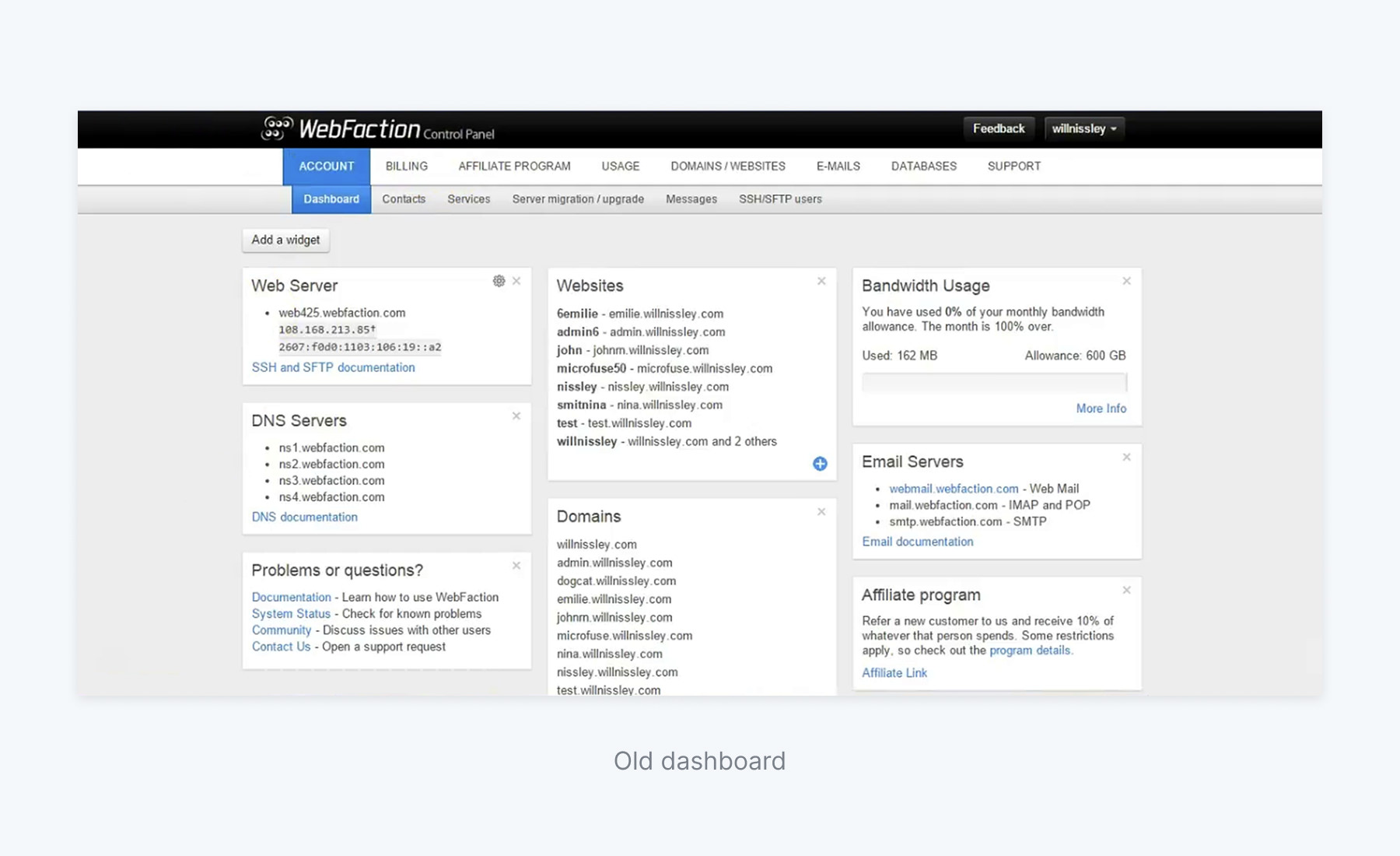The width and height of the screenshot is (1400, 856).
Task: Click smtp.webfaction.com - SMTP entry
Action: pos(968,521)
